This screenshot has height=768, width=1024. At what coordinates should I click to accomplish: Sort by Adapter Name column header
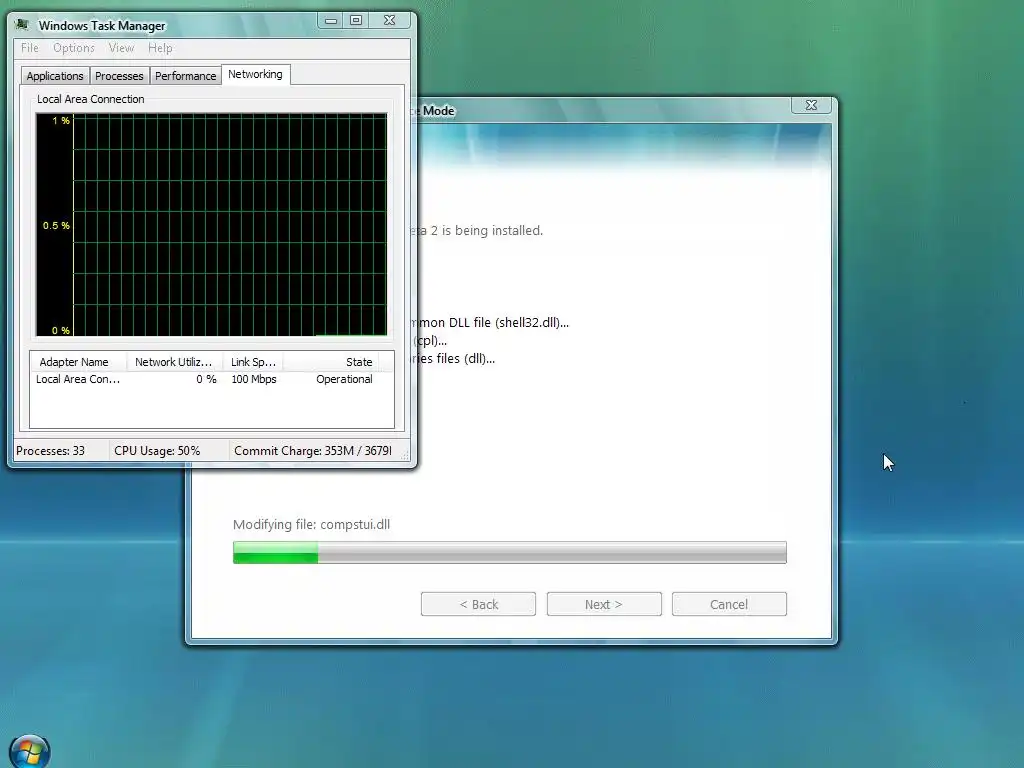pos(78,362)
